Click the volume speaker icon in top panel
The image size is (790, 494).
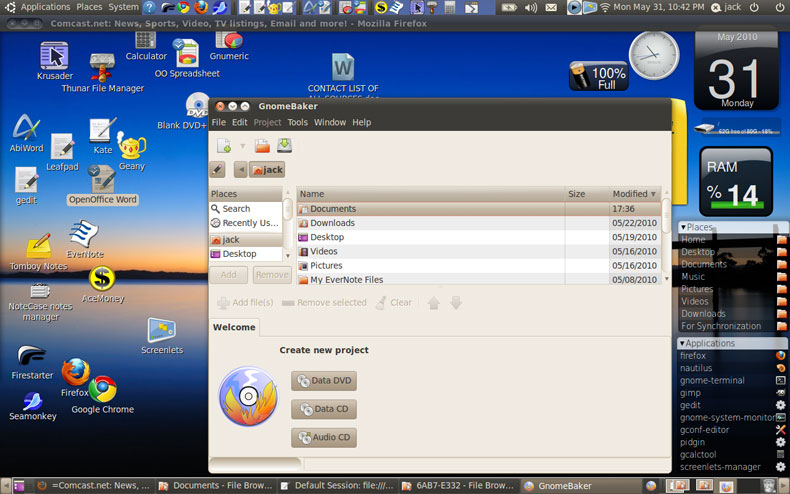pos(531,7)
